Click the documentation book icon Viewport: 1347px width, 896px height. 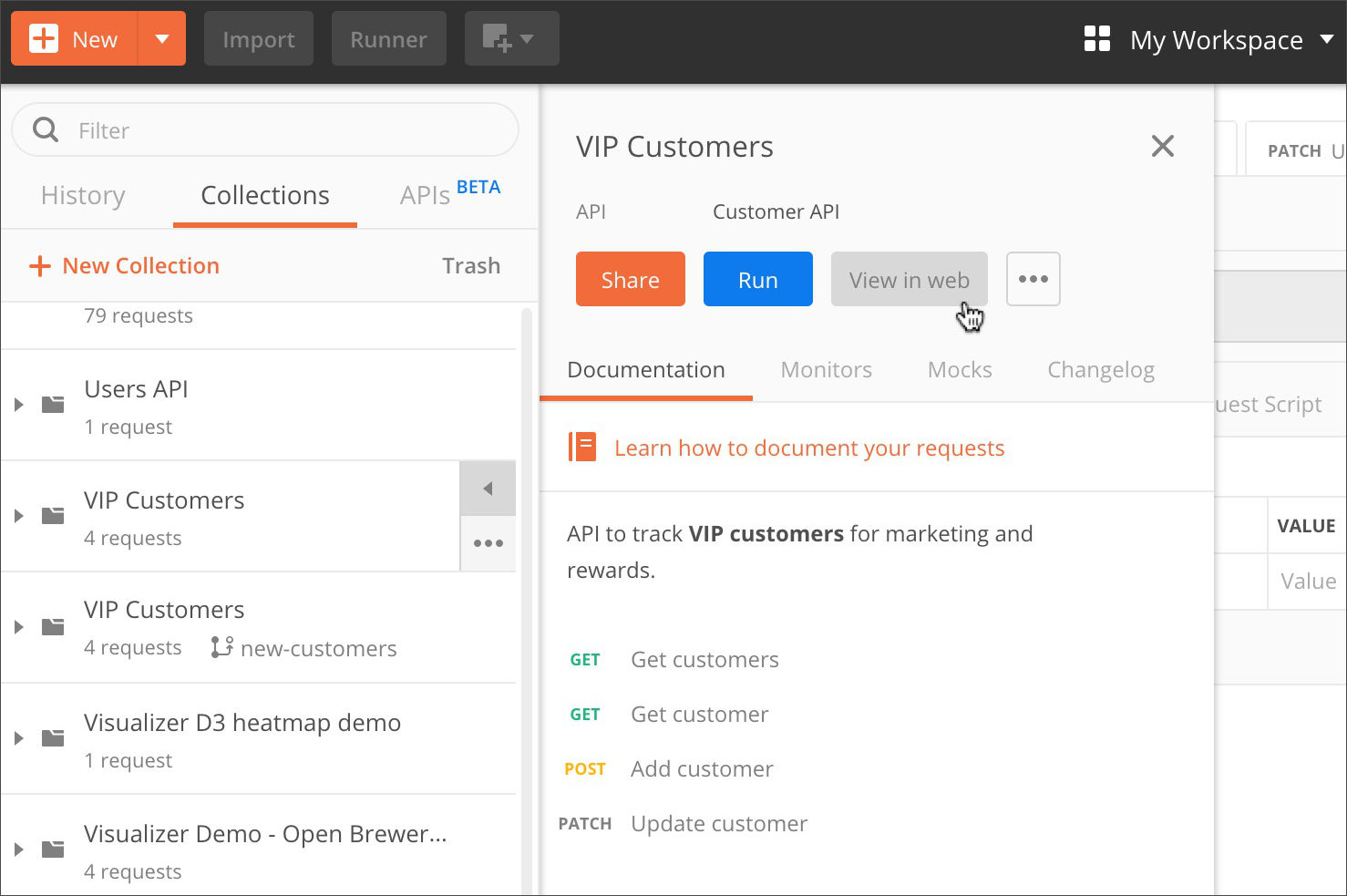(582, 447)
